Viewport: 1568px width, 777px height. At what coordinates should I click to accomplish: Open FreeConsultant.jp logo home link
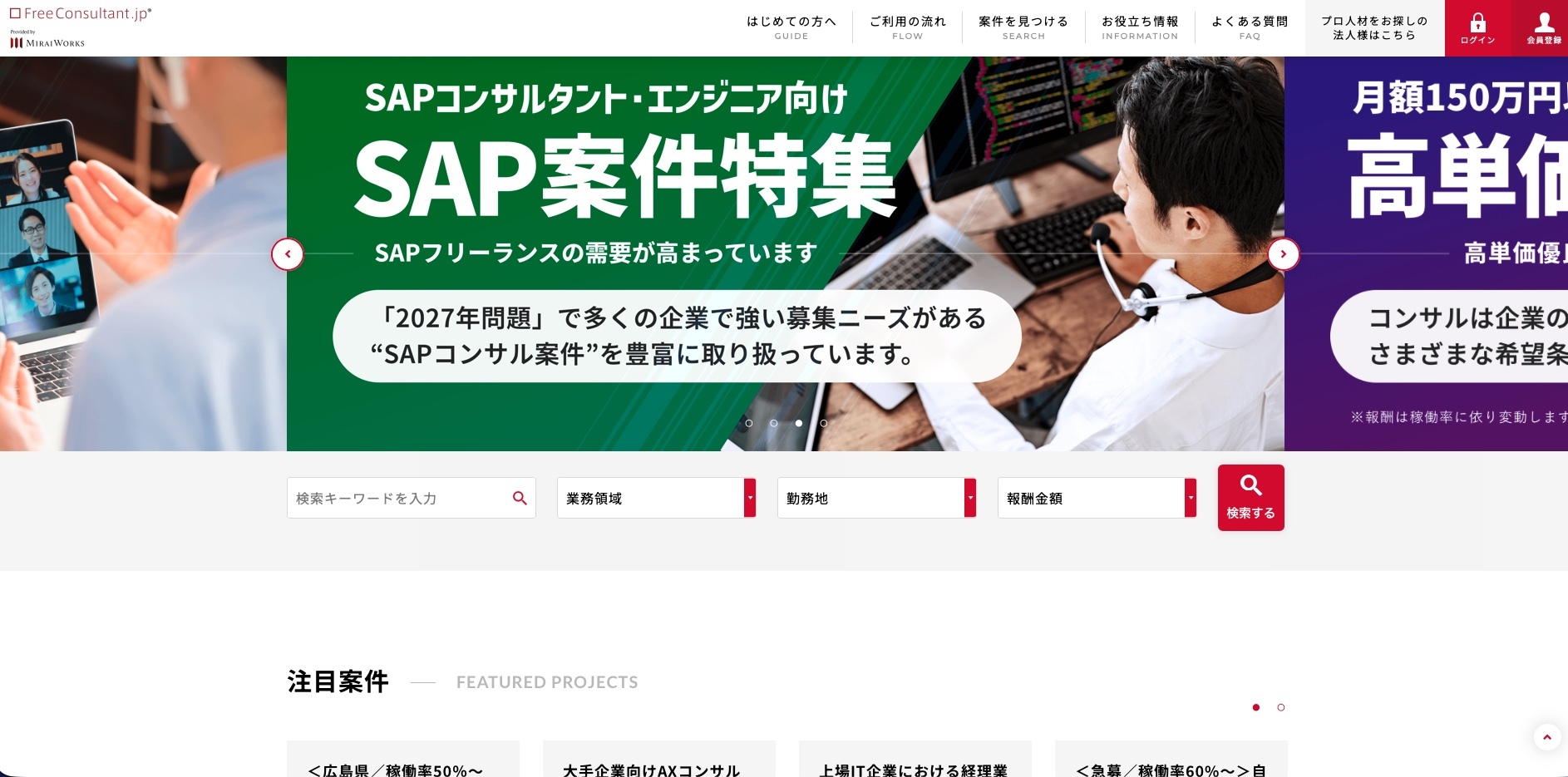click(x=81, y=13)
